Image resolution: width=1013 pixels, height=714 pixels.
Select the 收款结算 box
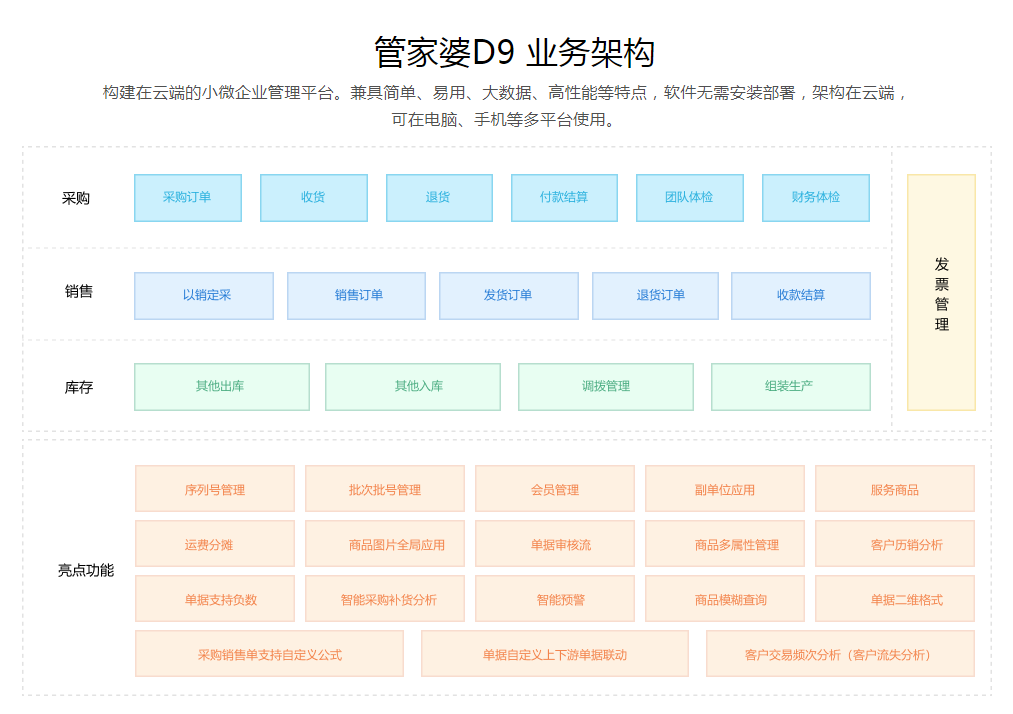(x=801, y=296)
